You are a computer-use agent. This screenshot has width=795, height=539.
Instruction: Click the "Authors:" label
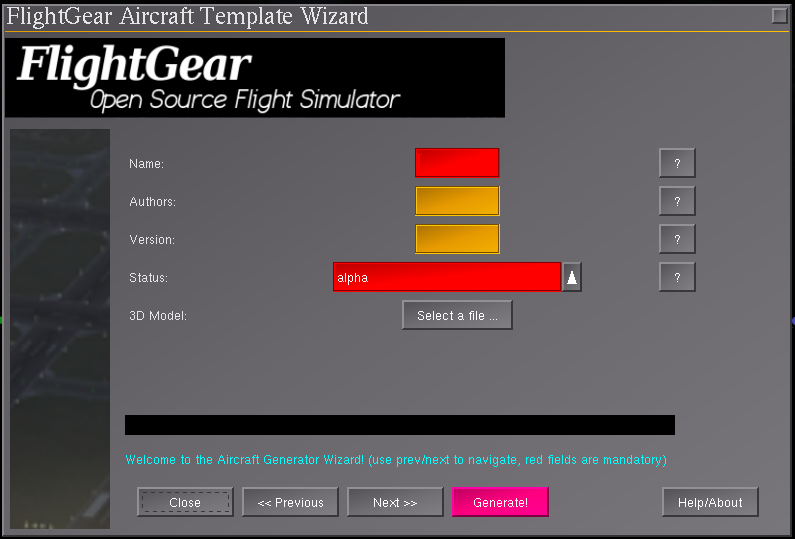152,202
